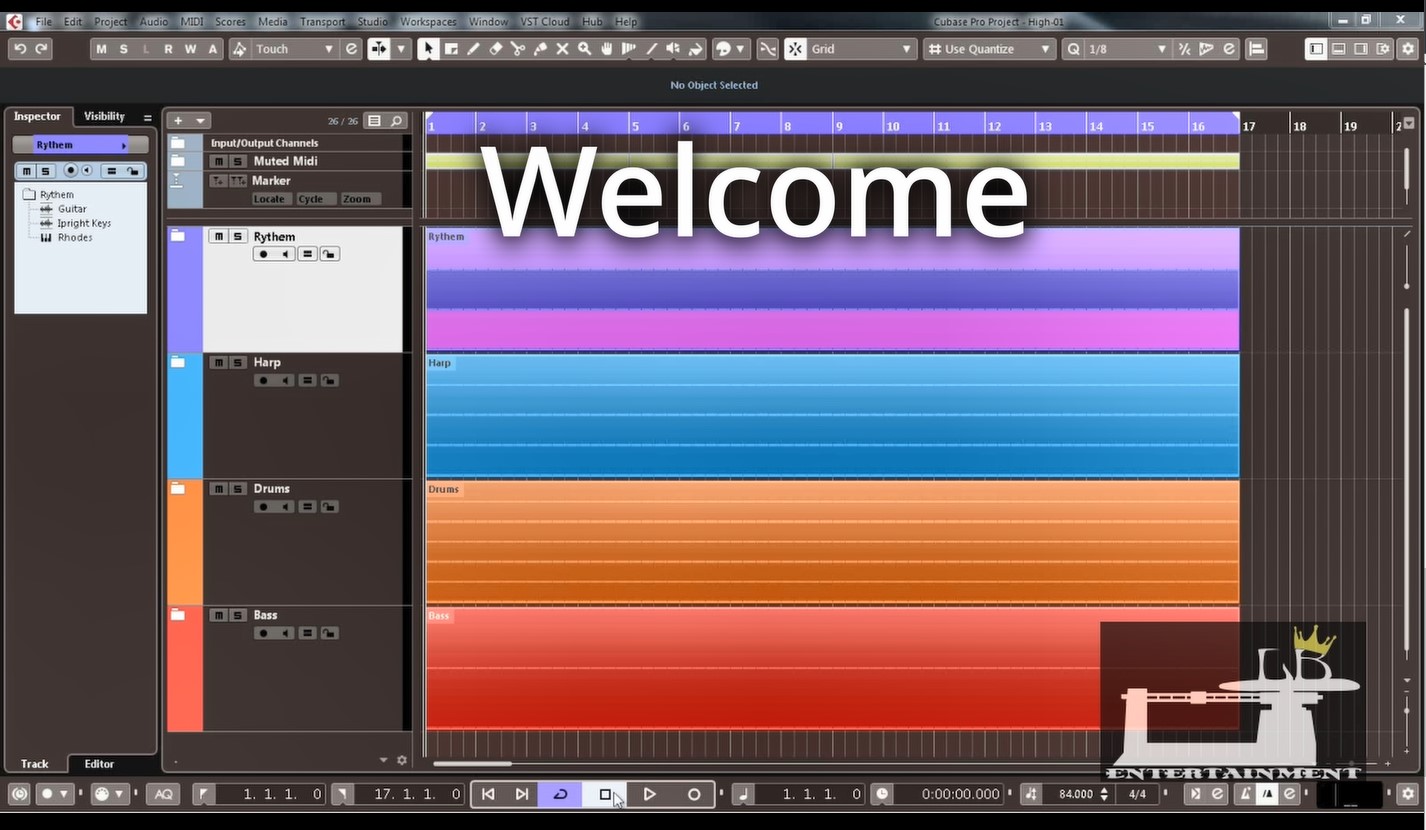Open the Touch automation mode dropdown
1426x830 pixels.
coord(330,48)
